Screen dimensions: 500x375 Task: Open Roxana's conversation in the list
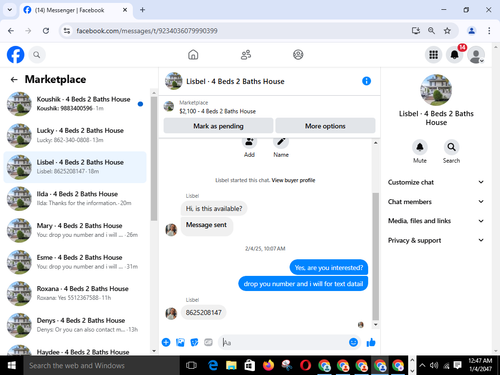coord(75,293)
